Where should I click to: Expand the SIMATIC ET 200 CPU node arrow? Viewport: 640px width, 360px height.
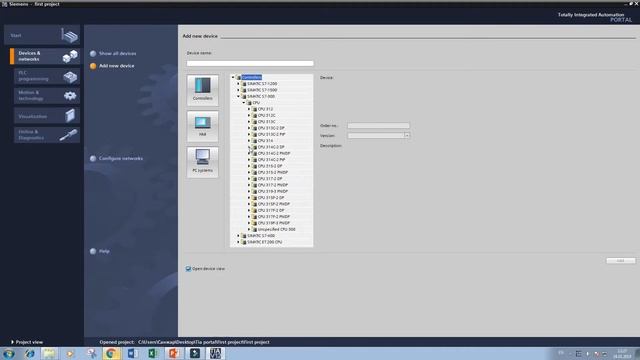coord(238,242)
